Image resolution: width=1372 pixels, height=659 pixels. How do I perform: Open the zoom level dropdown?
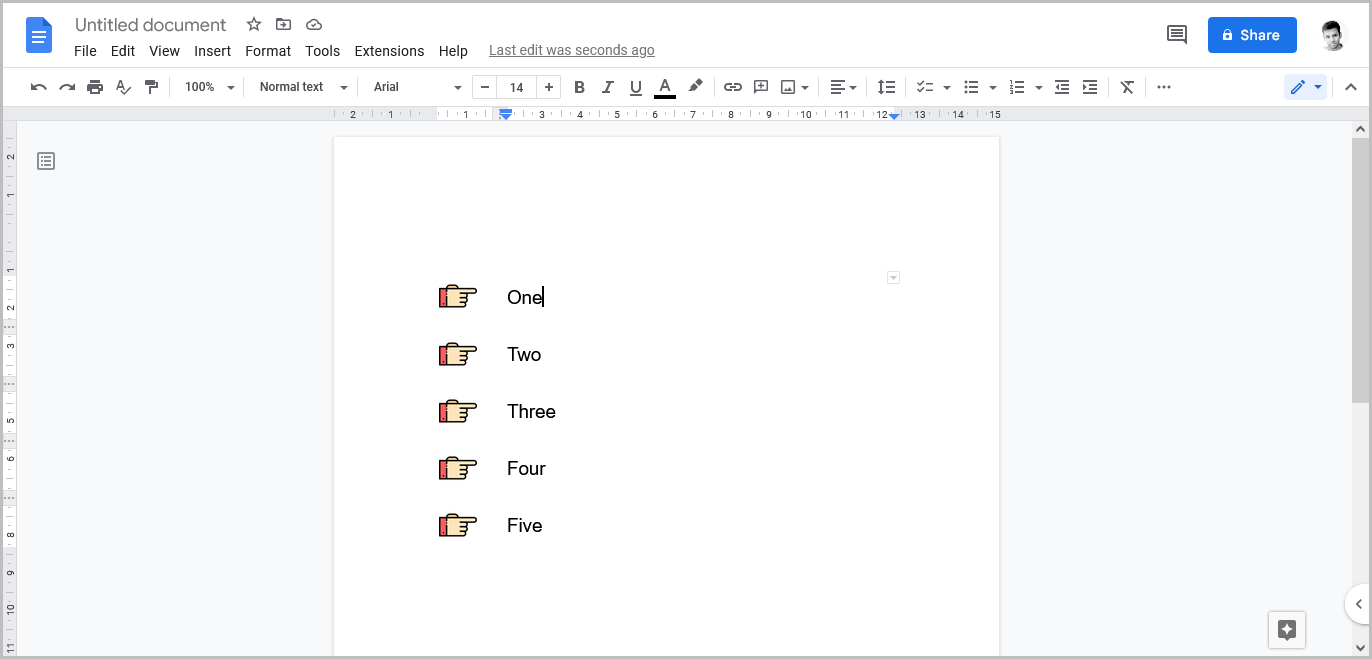click(x=206, y=87)
